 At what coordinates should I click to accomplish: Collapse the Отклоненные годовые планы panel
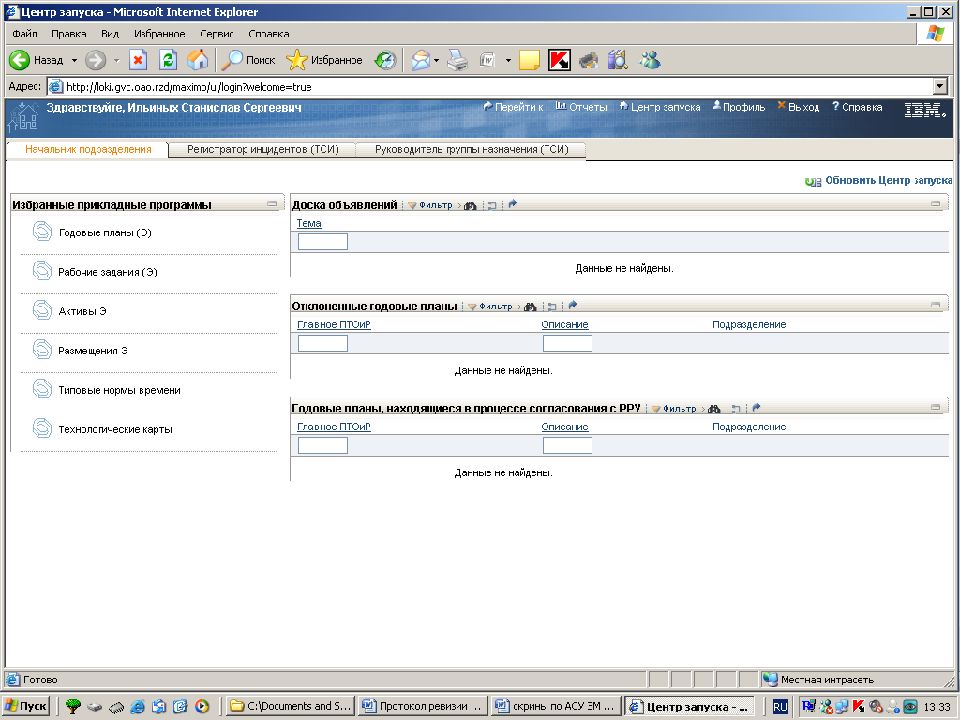936,305
